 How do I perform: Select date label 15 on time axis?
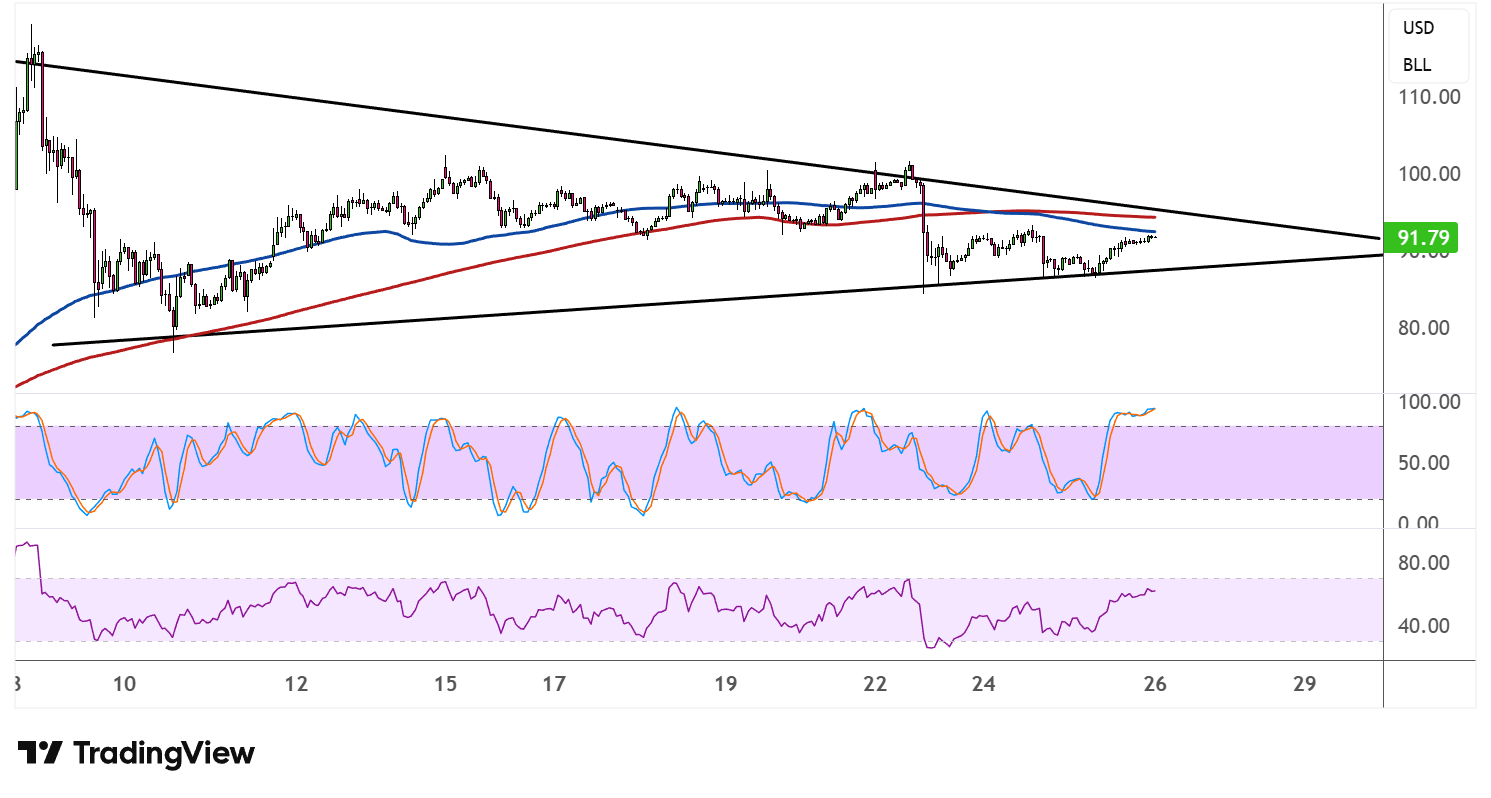click(446, 684)
